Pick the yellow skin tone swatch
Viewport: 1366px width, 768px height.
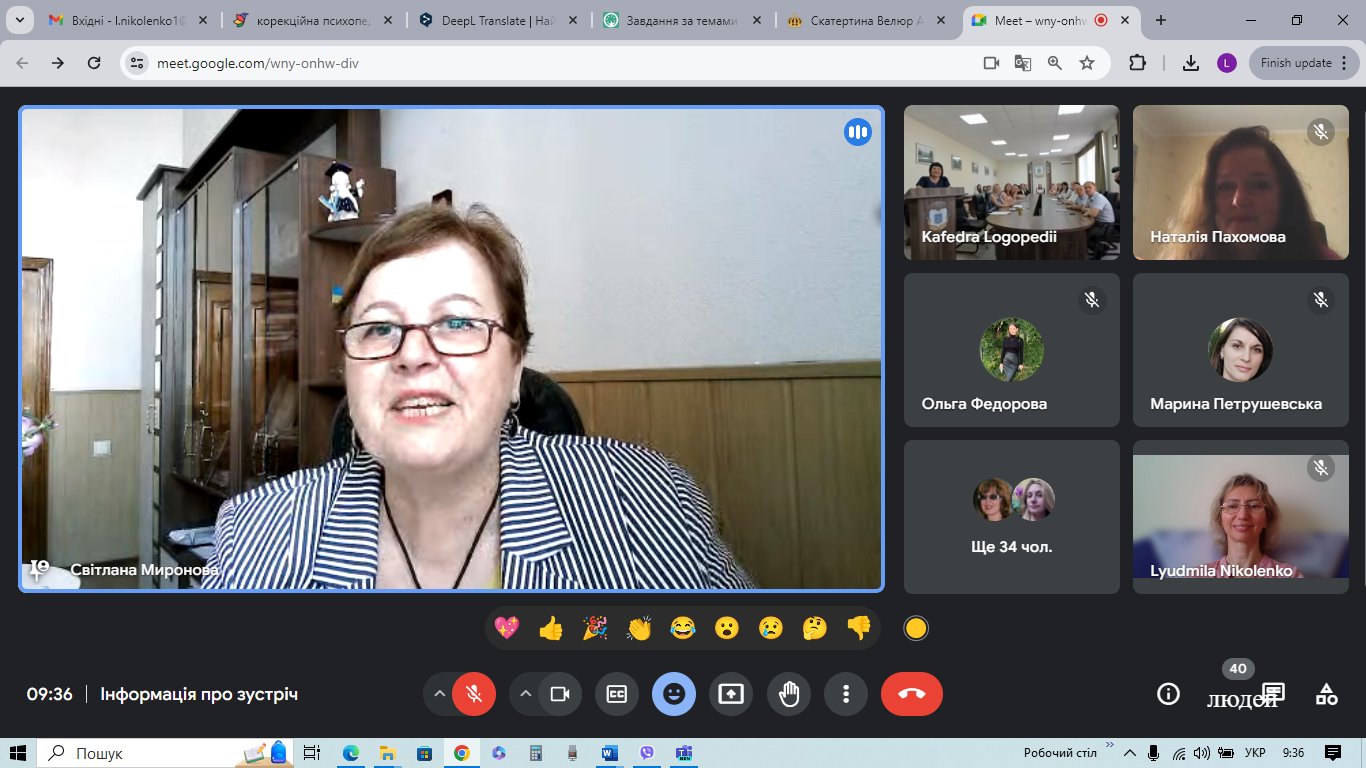tap(916, 628)
